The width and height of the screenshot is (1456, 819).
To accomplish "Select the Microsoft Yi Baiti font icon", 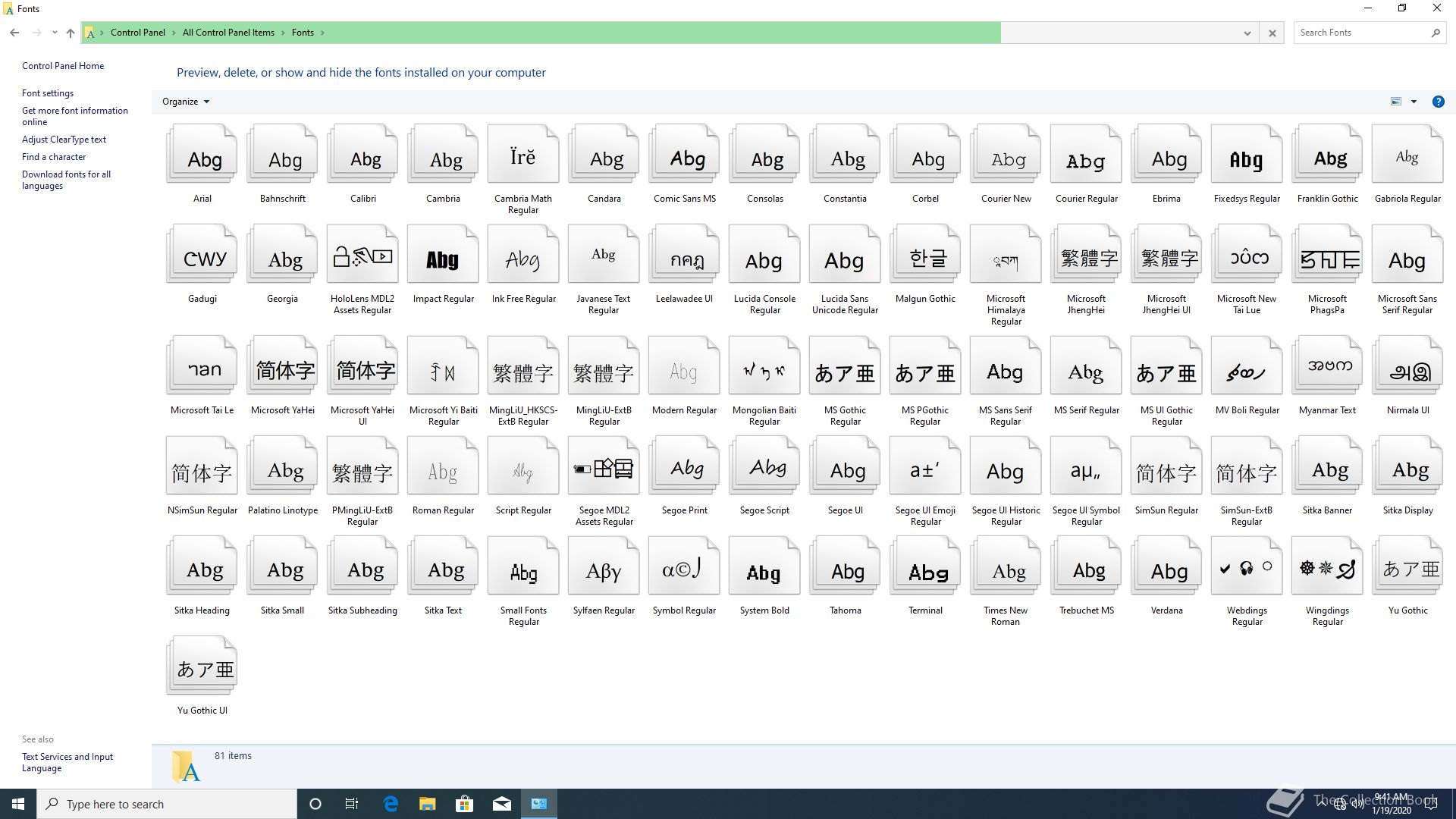I will [x=444, y=367].
